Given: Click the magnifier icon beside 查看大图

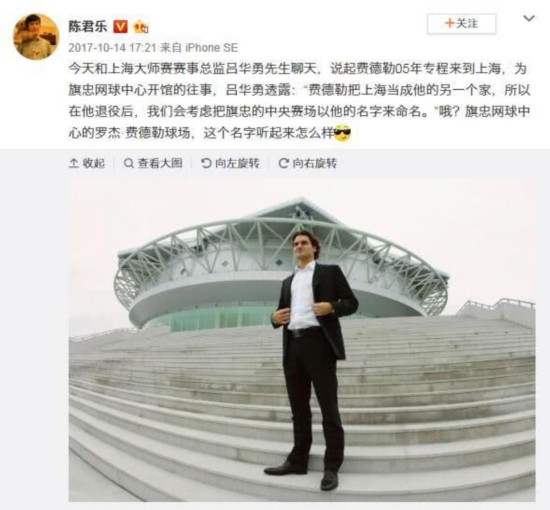Looking at the screenshot, I should [x=129, y=163].
